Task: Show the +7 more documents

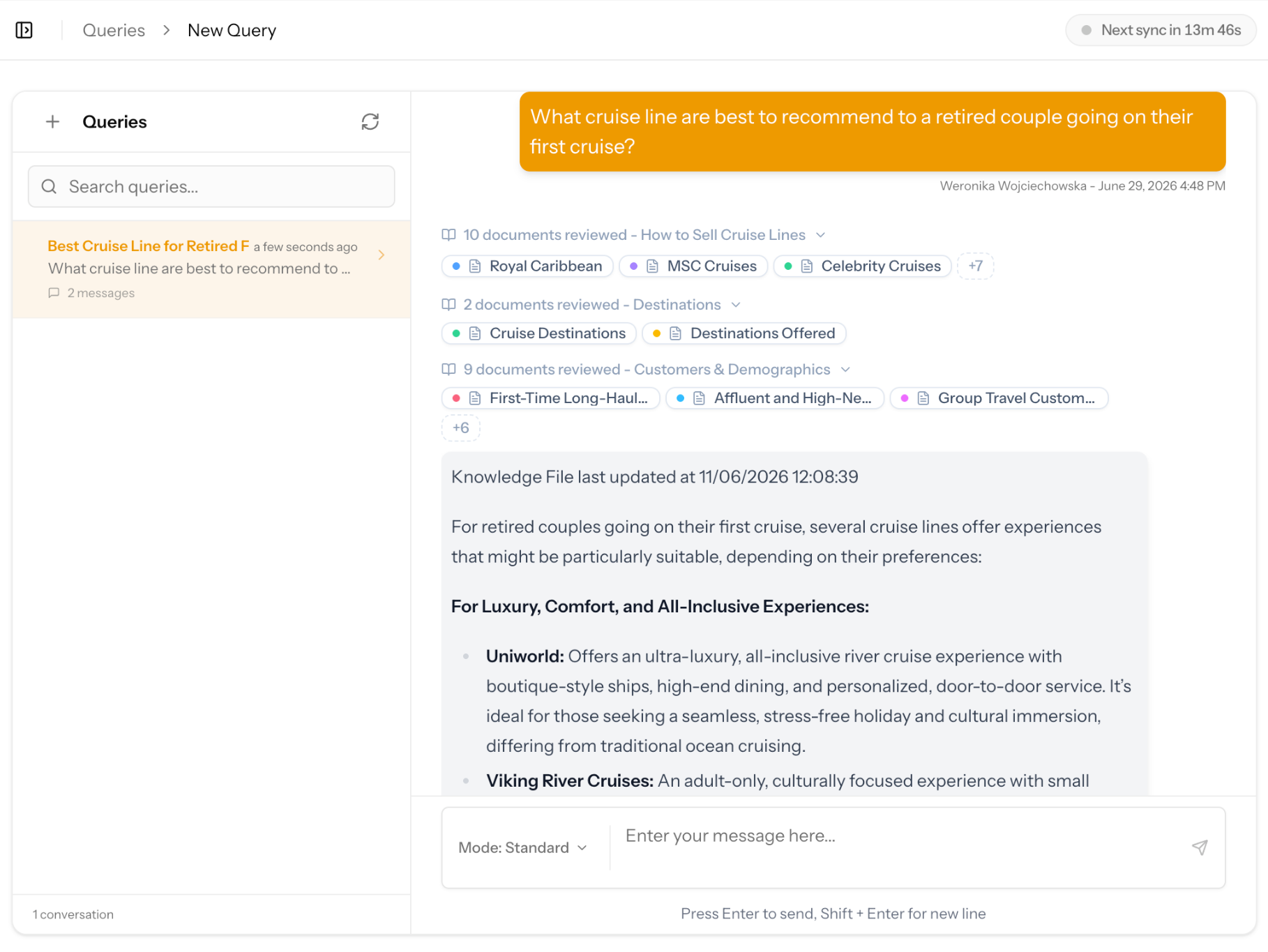Action: (x=976, y=266)
